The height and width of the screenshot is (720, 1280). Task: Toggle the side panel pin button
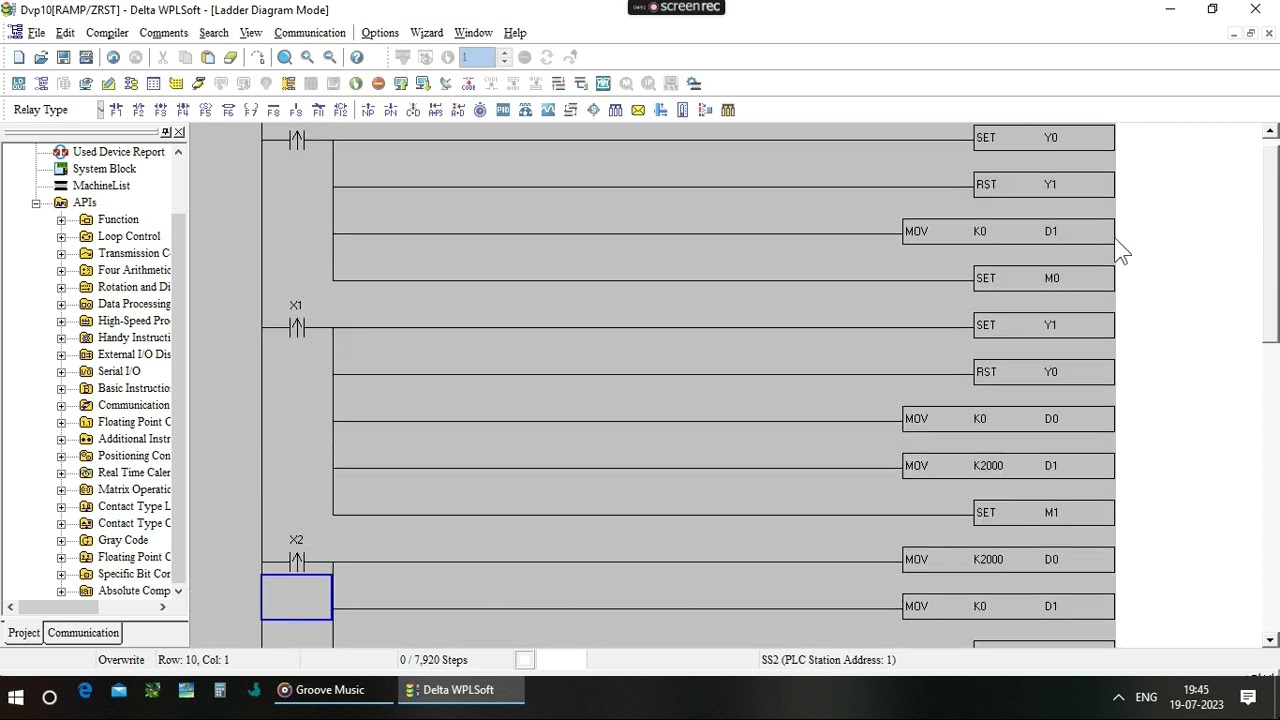pos(166,132)
